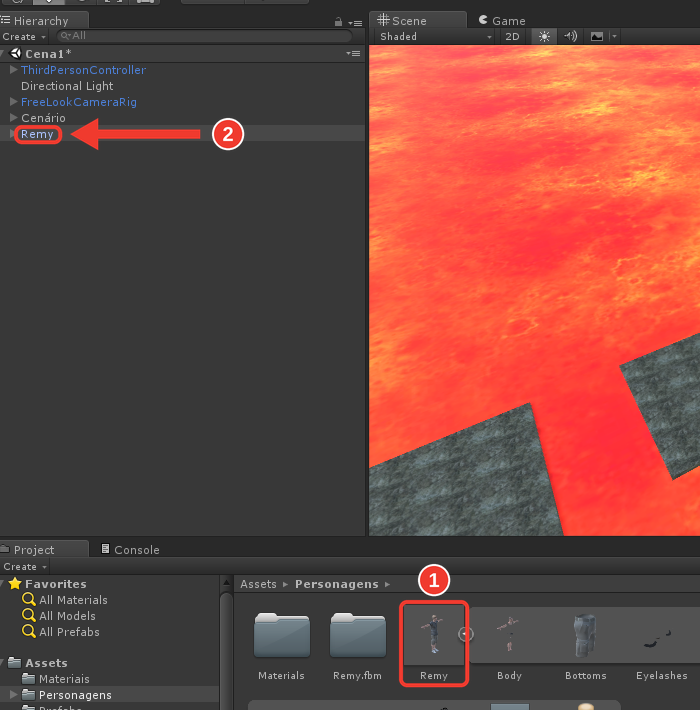Screen dimensions: 700x710
Task: Select Assets root folder in Project
Action: click(x=46, y=663)
